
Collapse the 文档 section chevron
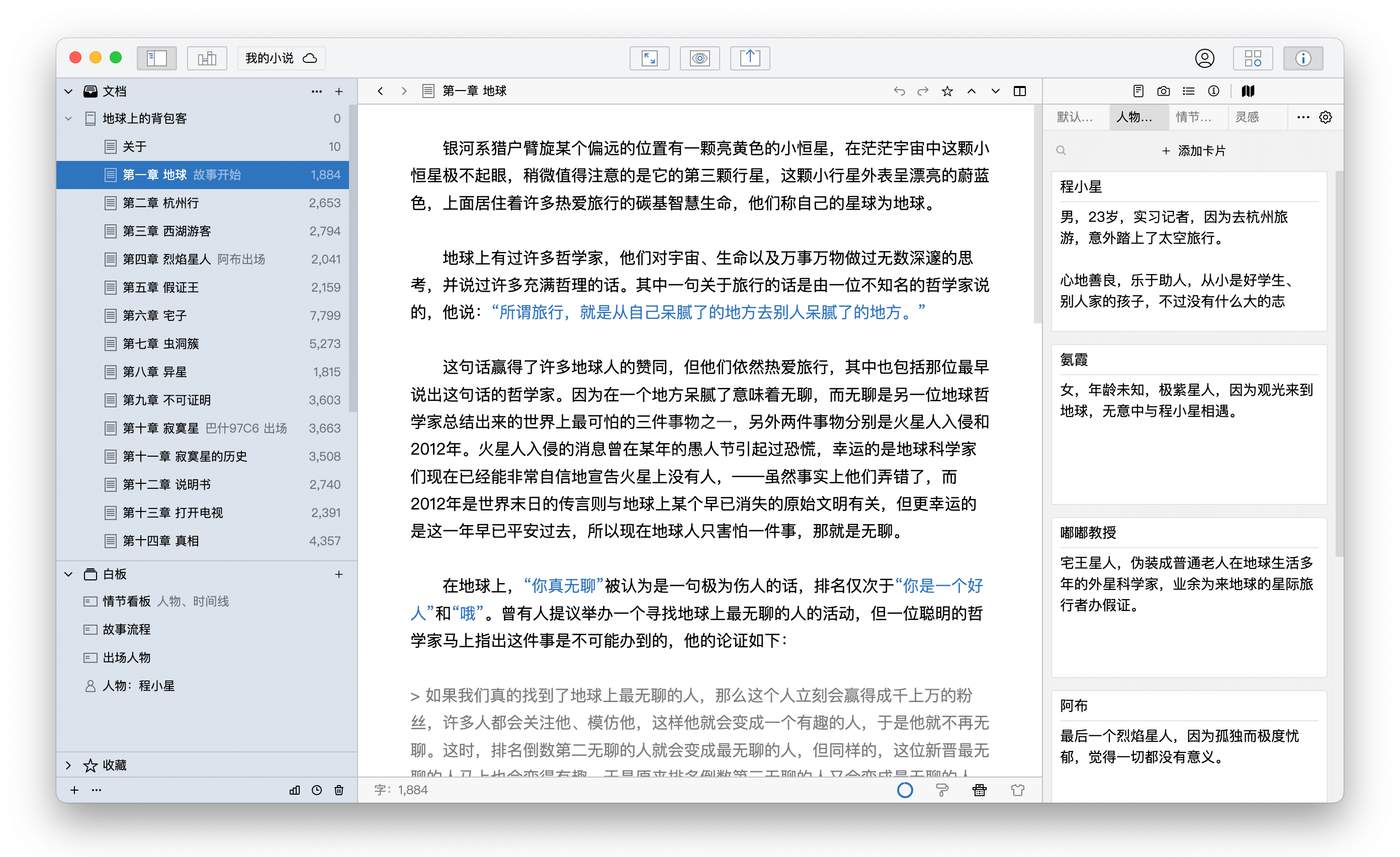click(x=69, y=91)
